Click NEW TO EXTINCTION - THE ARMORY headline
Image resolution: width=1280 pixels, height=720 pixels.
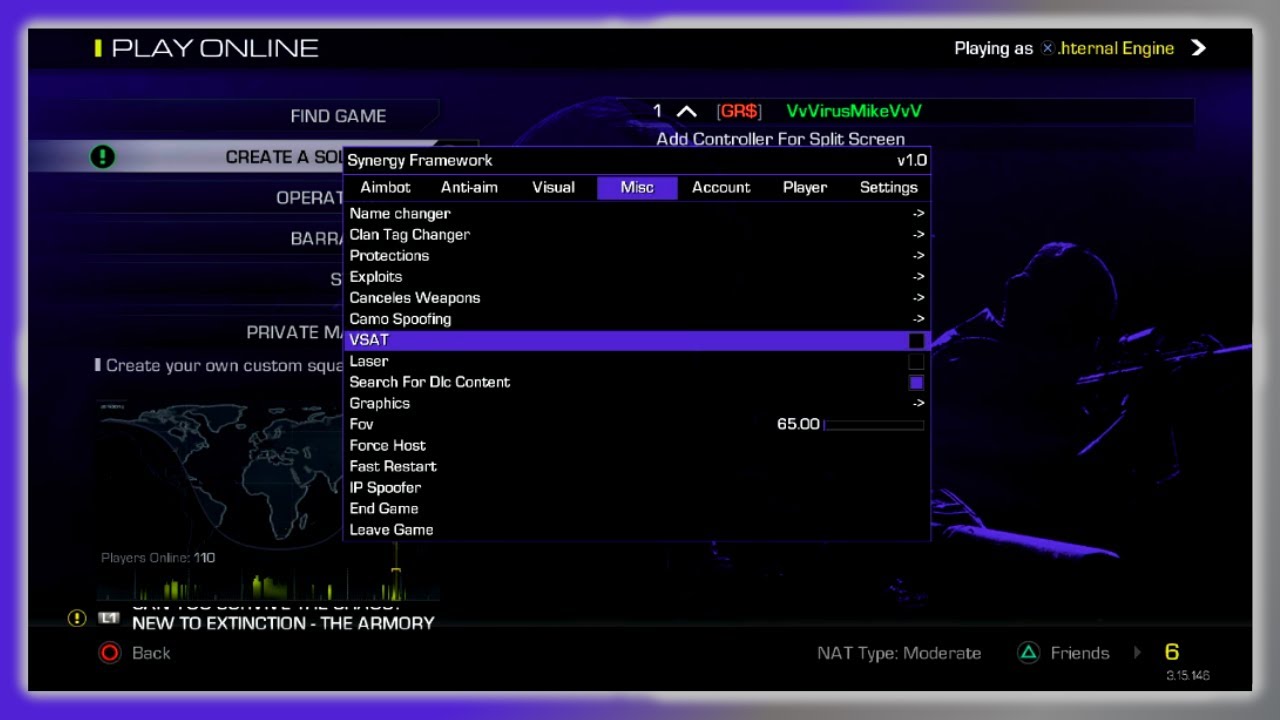tap(283, 623)
